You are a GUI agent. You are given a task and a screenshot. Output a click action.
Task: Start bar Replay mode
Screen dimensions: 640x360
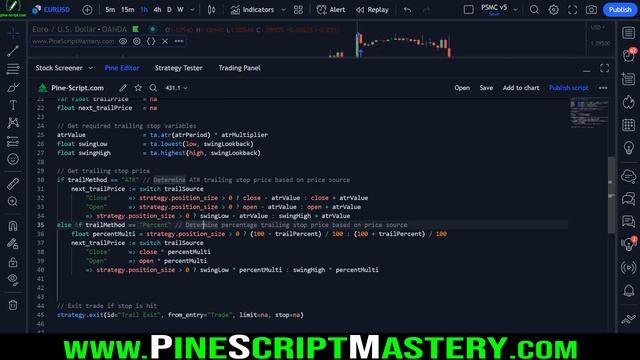pyautogui.click(x=372, y=10)
